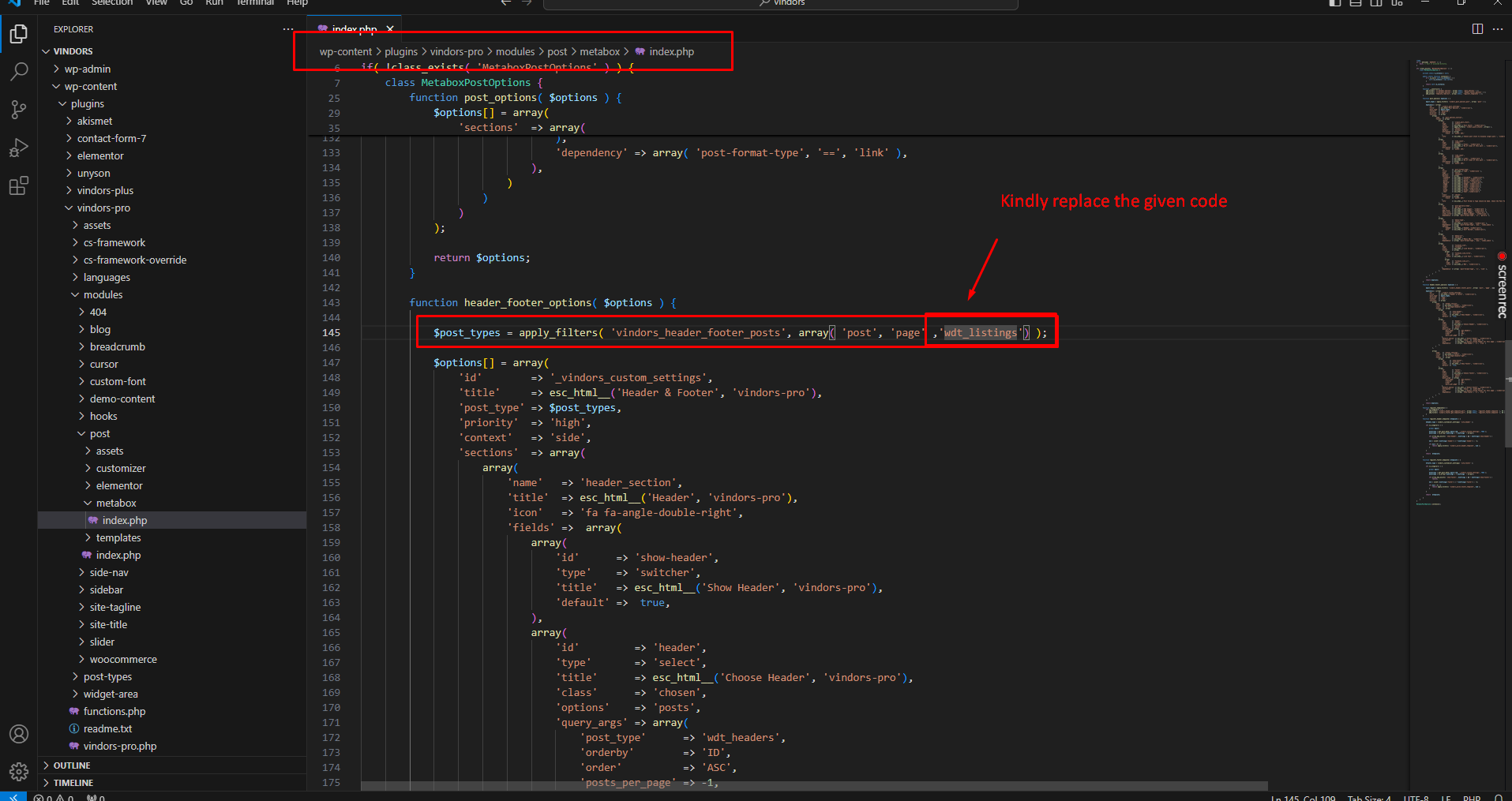Viewport: 1512px width, 801px height.
Task: Place cursor on 'wdt_listings' text in code
Action: coord(981,333)
